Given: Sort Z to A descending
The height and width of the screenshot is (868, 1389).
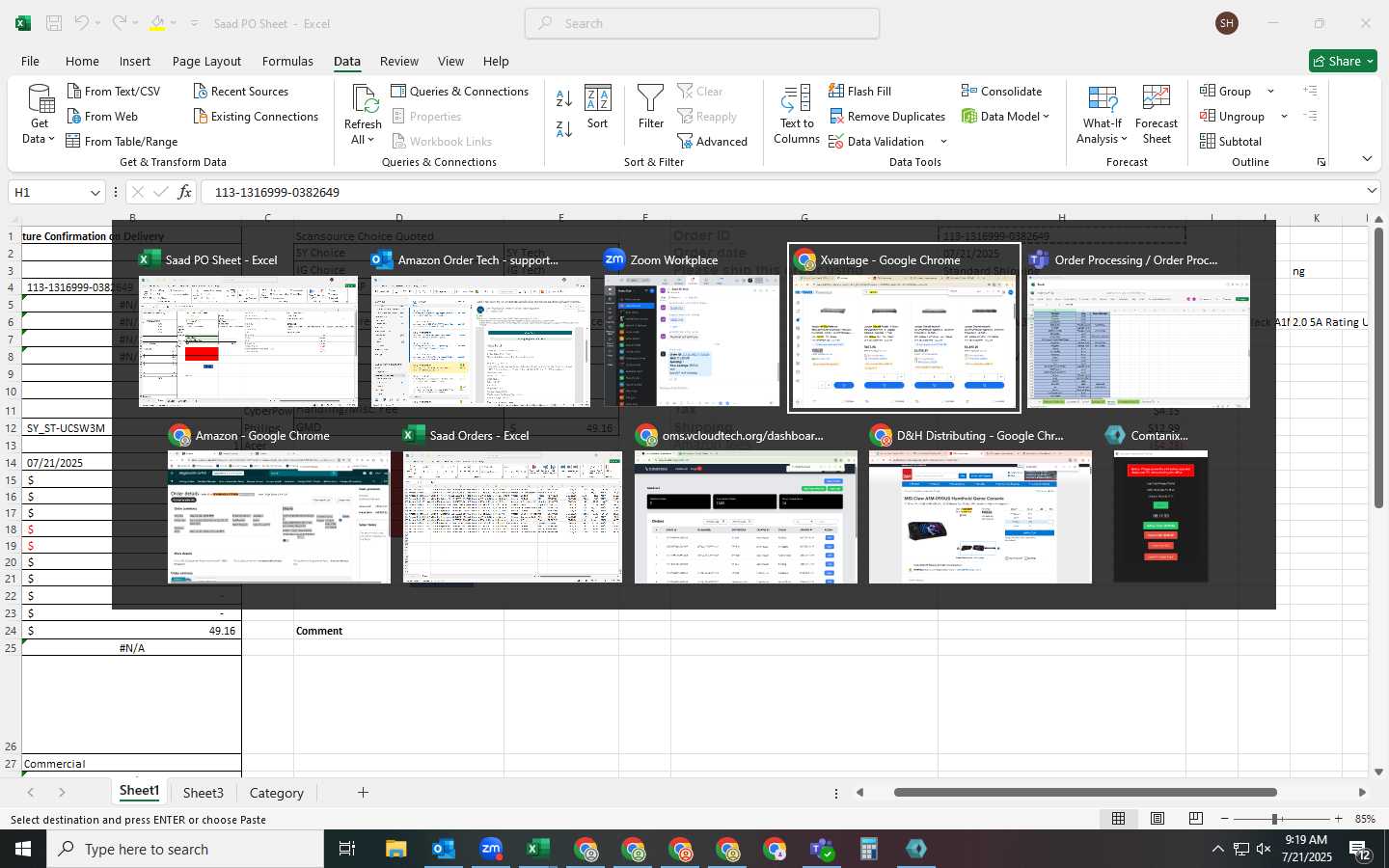Looking at the screenshot, I should coord(564,128).
